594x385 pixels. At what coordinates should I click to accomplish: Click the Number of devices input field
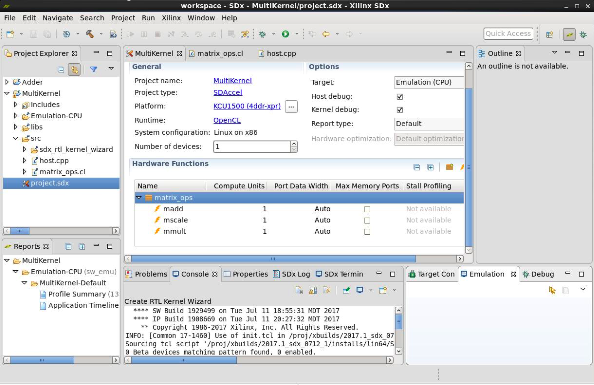click(x=252, y=146)
